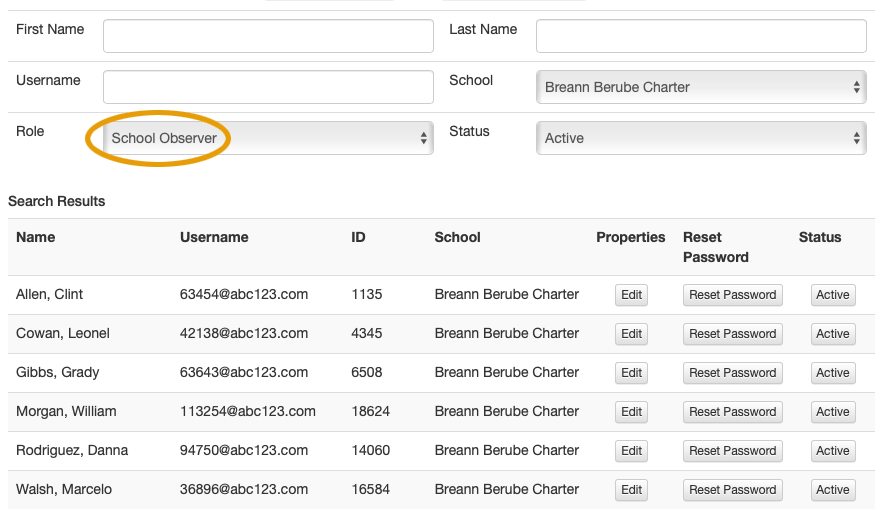Viewport: 886px width, 524px height.
Task: Click the Username column header
Action: [214, 237]
